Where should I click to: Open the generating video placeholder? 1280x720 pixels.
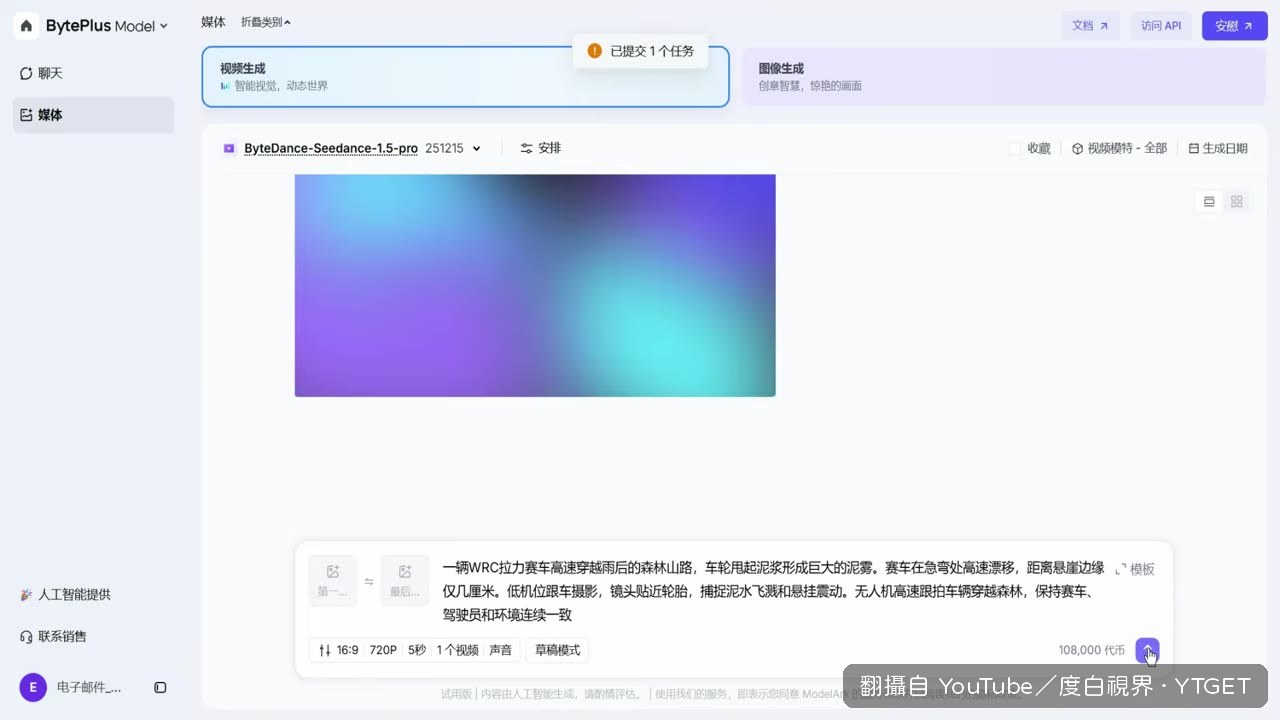[535, 285]
